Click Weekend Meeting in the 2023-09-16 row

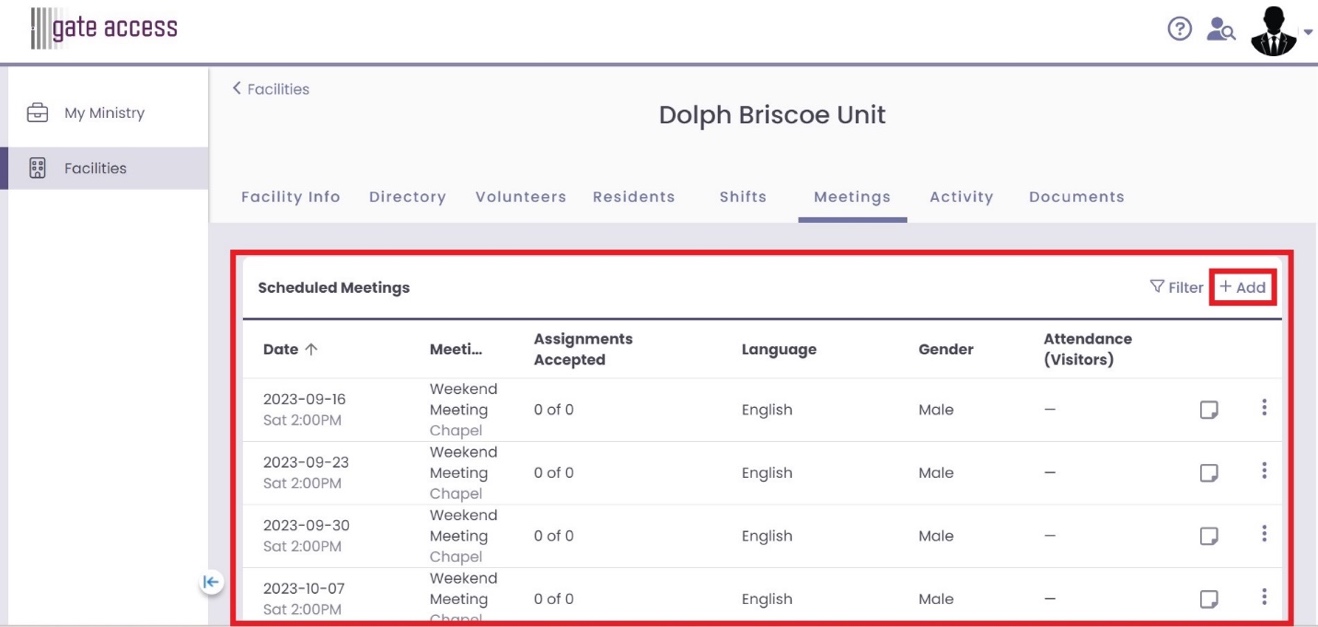(x=463, y=399)
